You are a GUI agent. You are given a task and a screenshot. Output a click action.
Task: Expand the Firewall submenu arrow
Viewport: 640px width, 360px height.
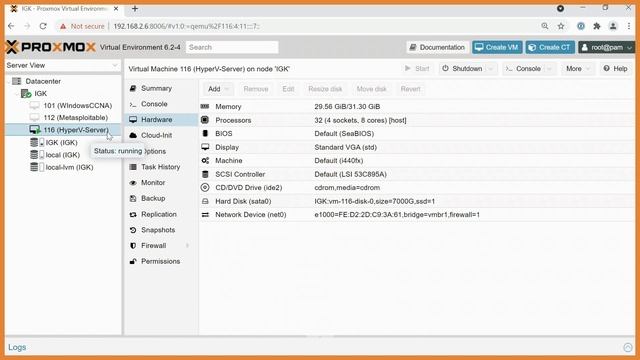click(188, 245)
